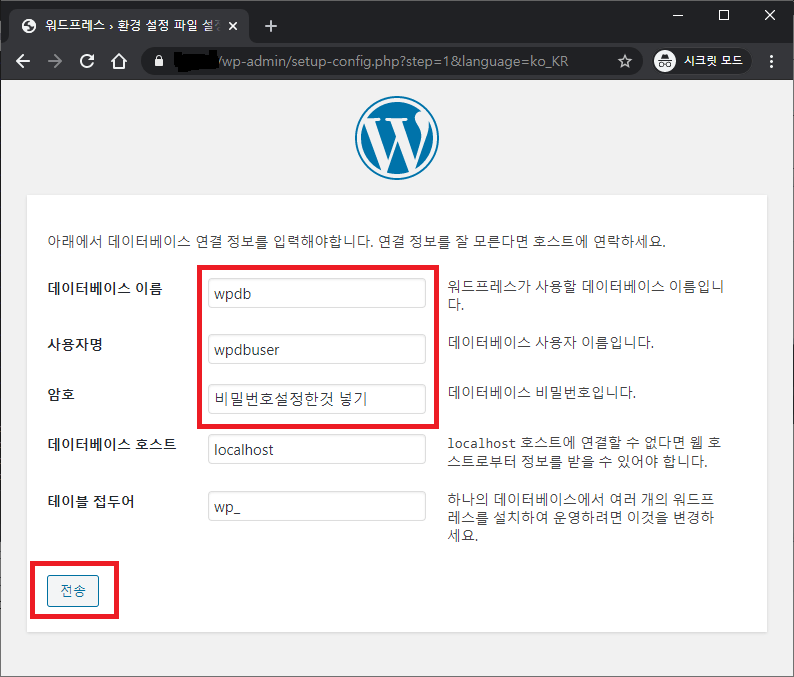This screenshot has width=794, height=677.
Task: Click the browser back arrow
Action: click(24, 61)
